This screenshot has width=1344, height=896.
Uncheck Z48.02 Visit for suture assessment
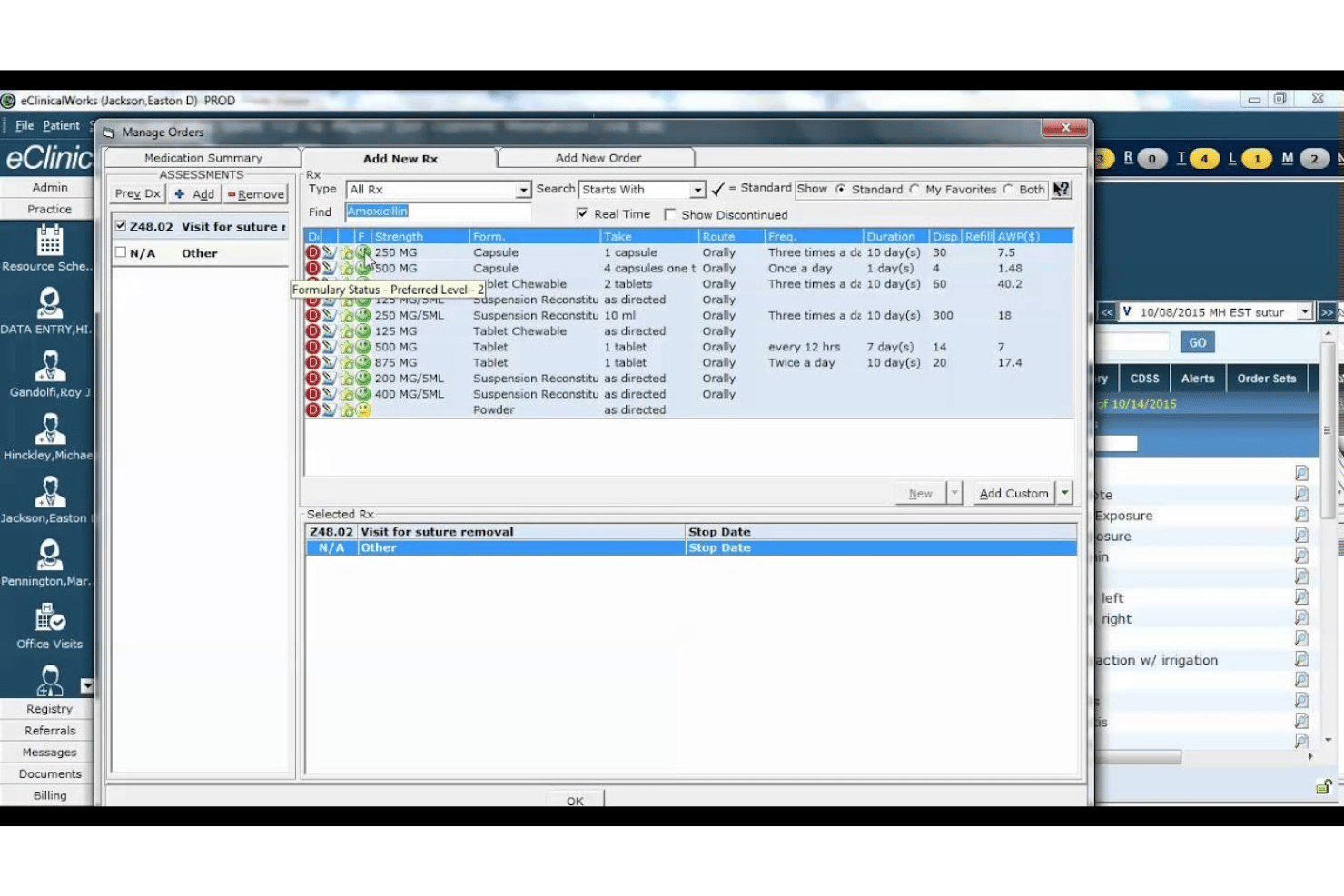pos(120,225)
